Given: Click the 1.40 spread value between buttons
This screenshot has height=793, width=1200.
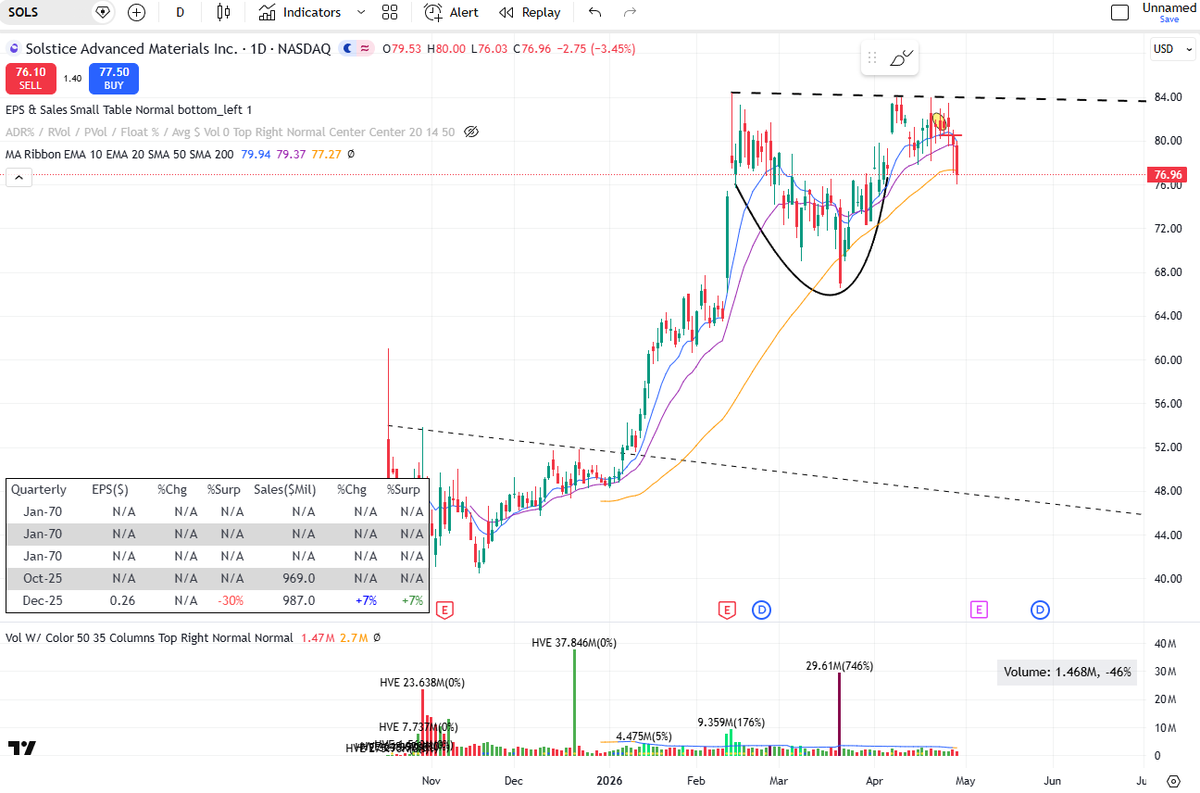Looking at the screenshot, I should point(72,78).
